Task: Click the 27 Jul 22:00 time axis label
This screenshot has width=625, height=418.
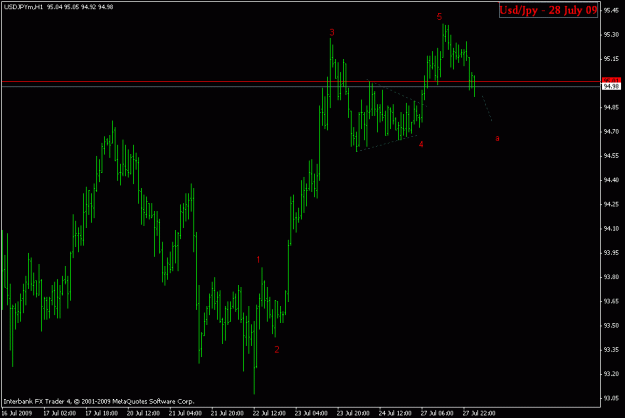Action: 479,413
